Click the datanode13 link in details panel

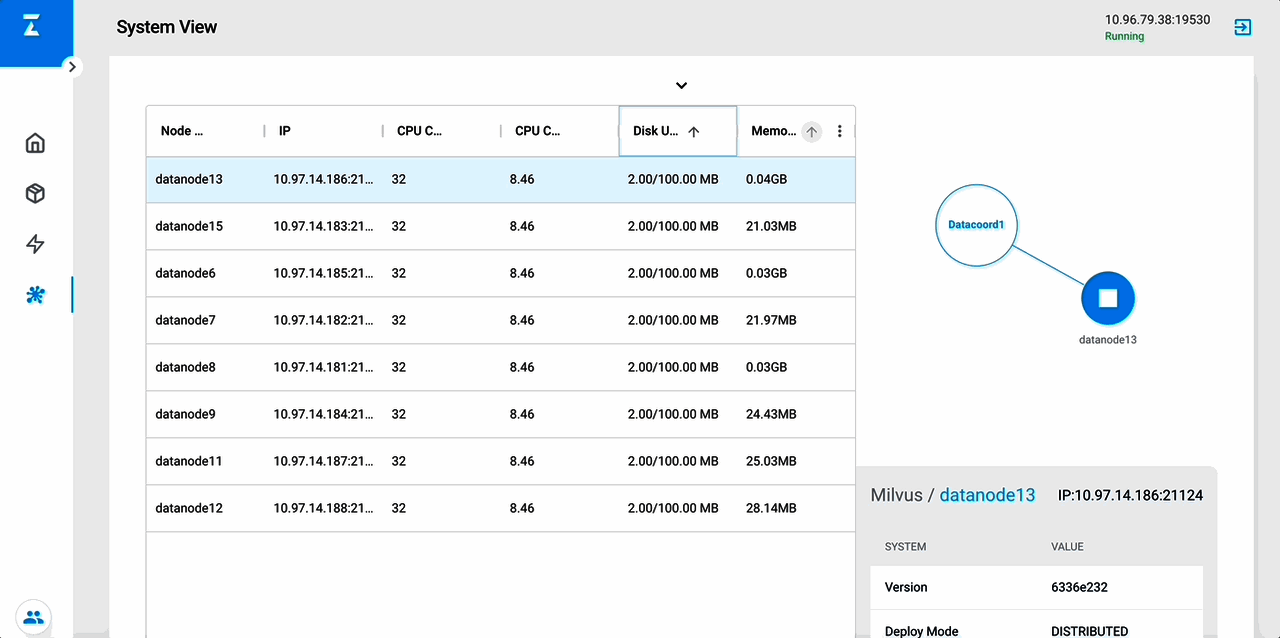coord(987,495)
